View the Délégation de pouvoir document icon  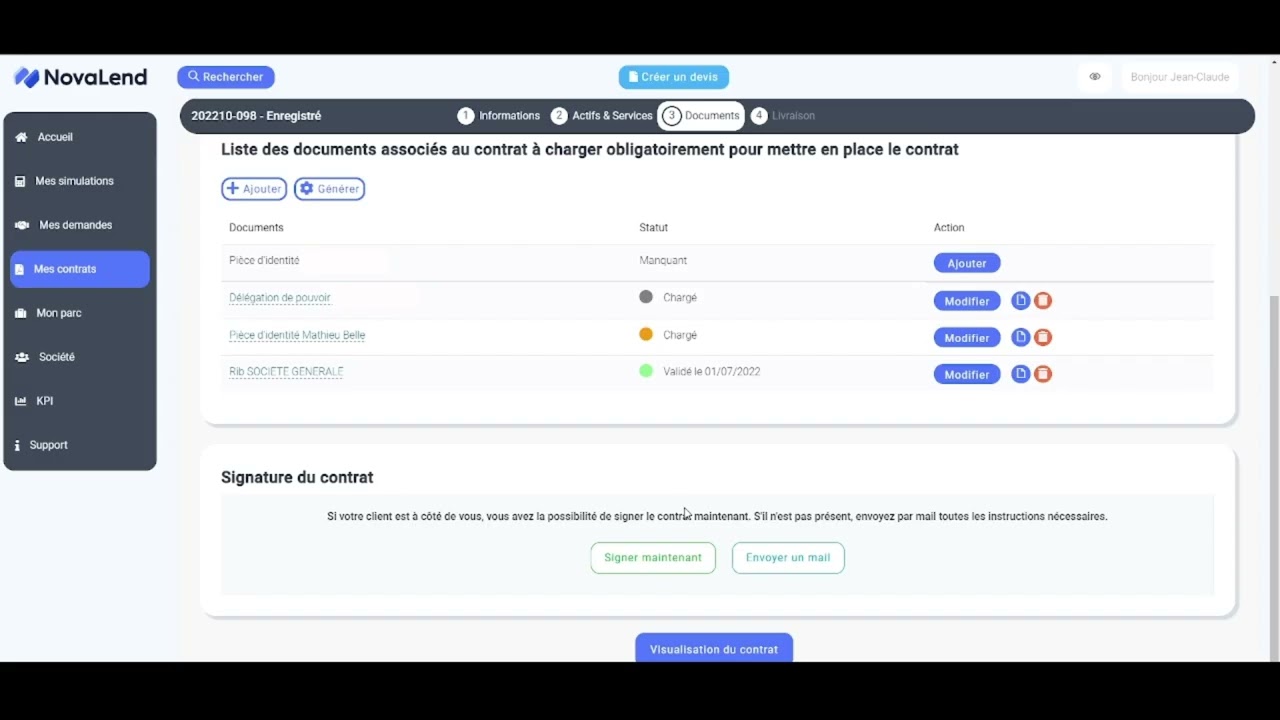pyautogui.click(x=1021, y=300)
